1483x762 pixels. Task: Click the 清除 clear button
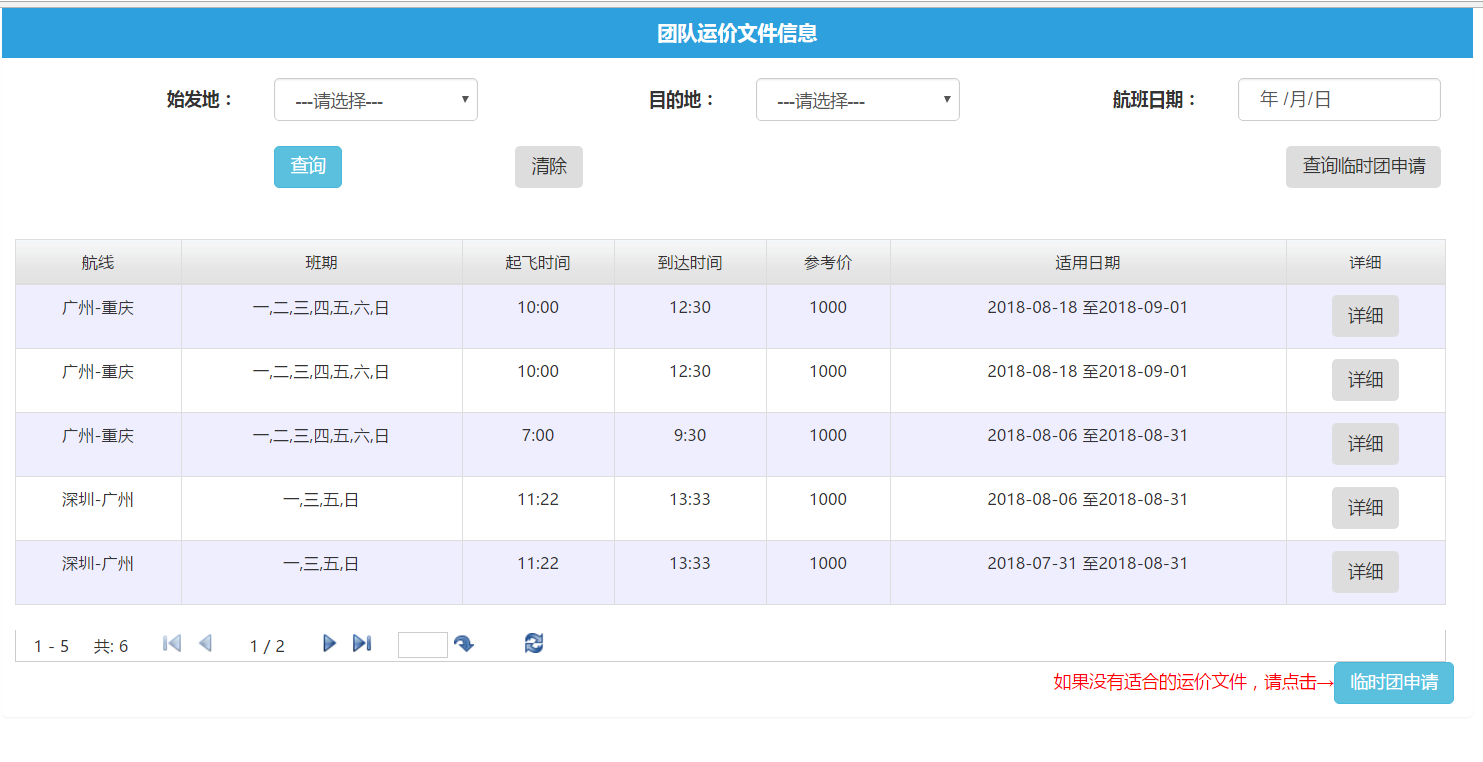click(x=549, y=167)
